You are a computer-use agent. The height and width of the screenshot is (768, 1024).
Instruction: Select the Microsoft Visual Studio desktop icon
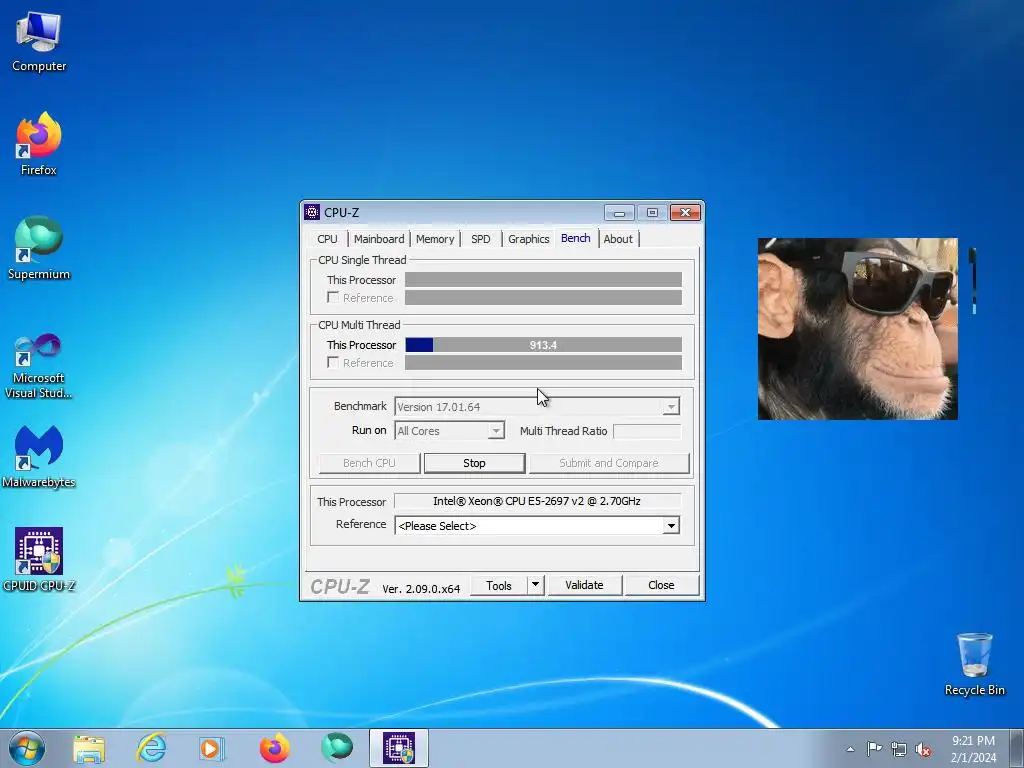coord(39,366)
